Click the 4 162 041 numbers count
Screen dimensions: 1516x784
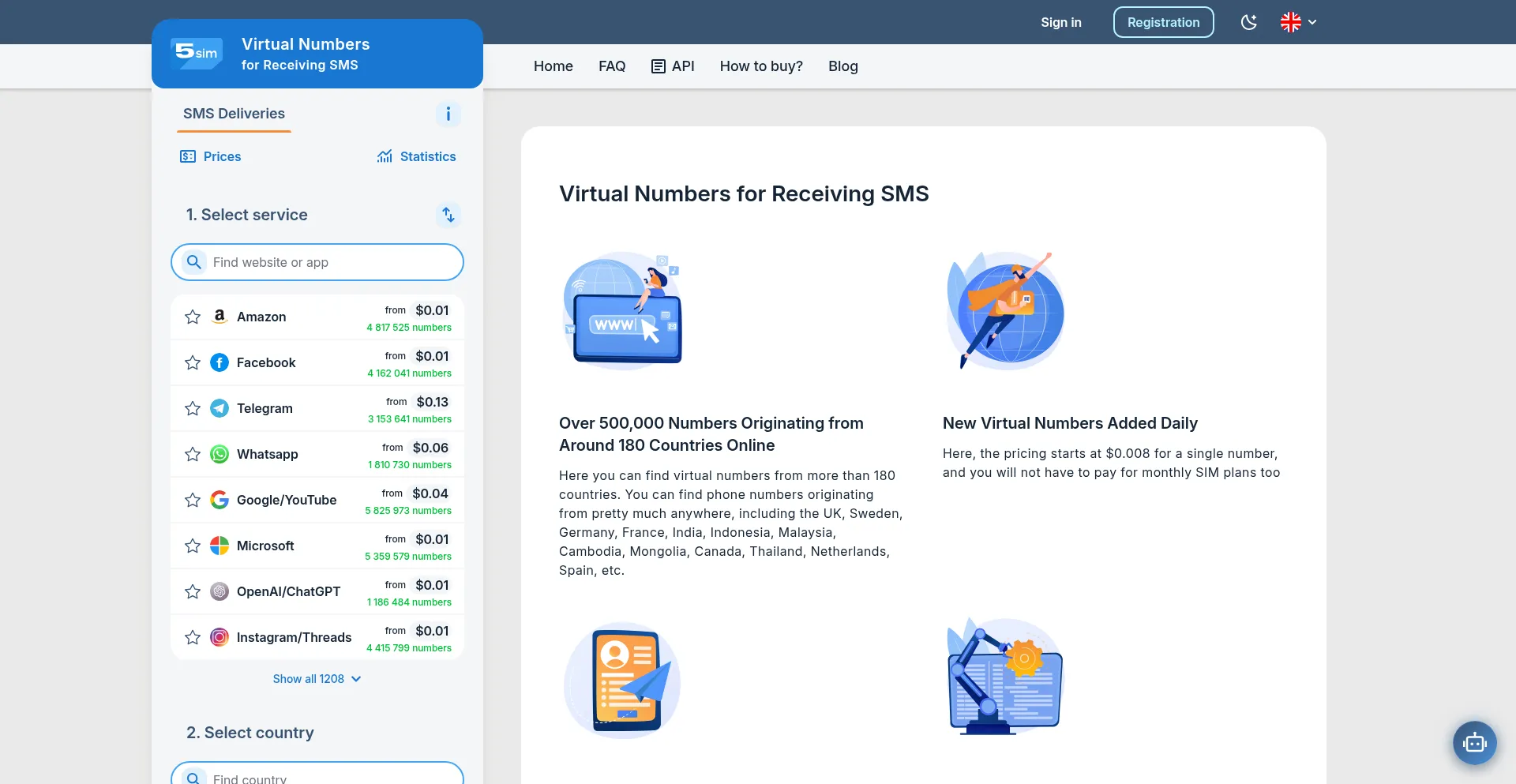tap(409, 373)
